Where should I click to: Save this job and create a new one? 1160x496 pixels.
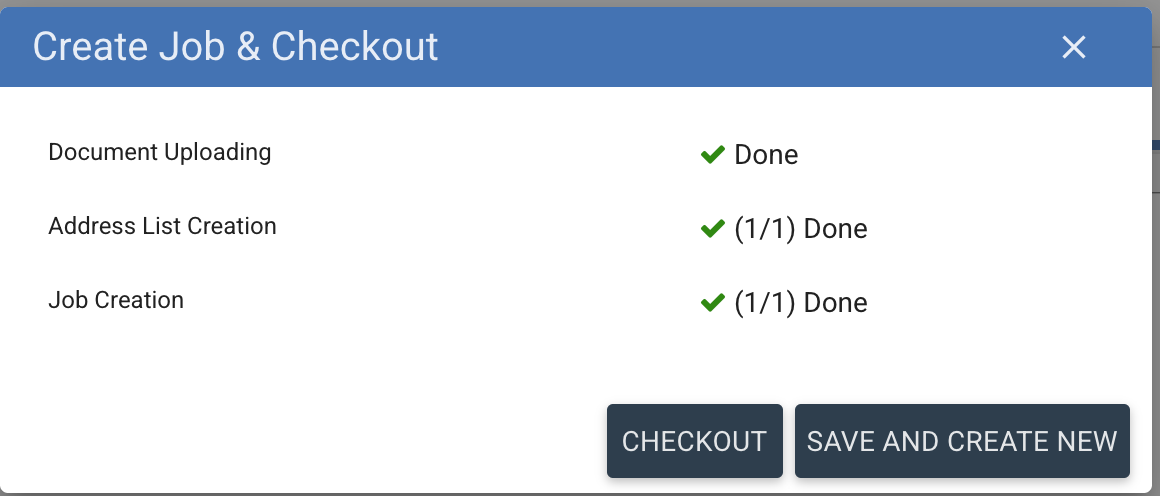pos(961,441)
